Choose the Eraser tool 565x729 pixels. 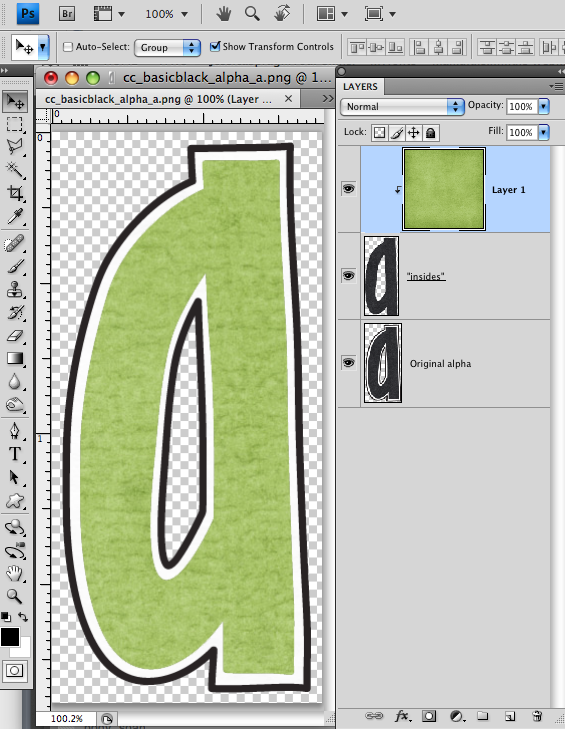click(x=15, y=335)
